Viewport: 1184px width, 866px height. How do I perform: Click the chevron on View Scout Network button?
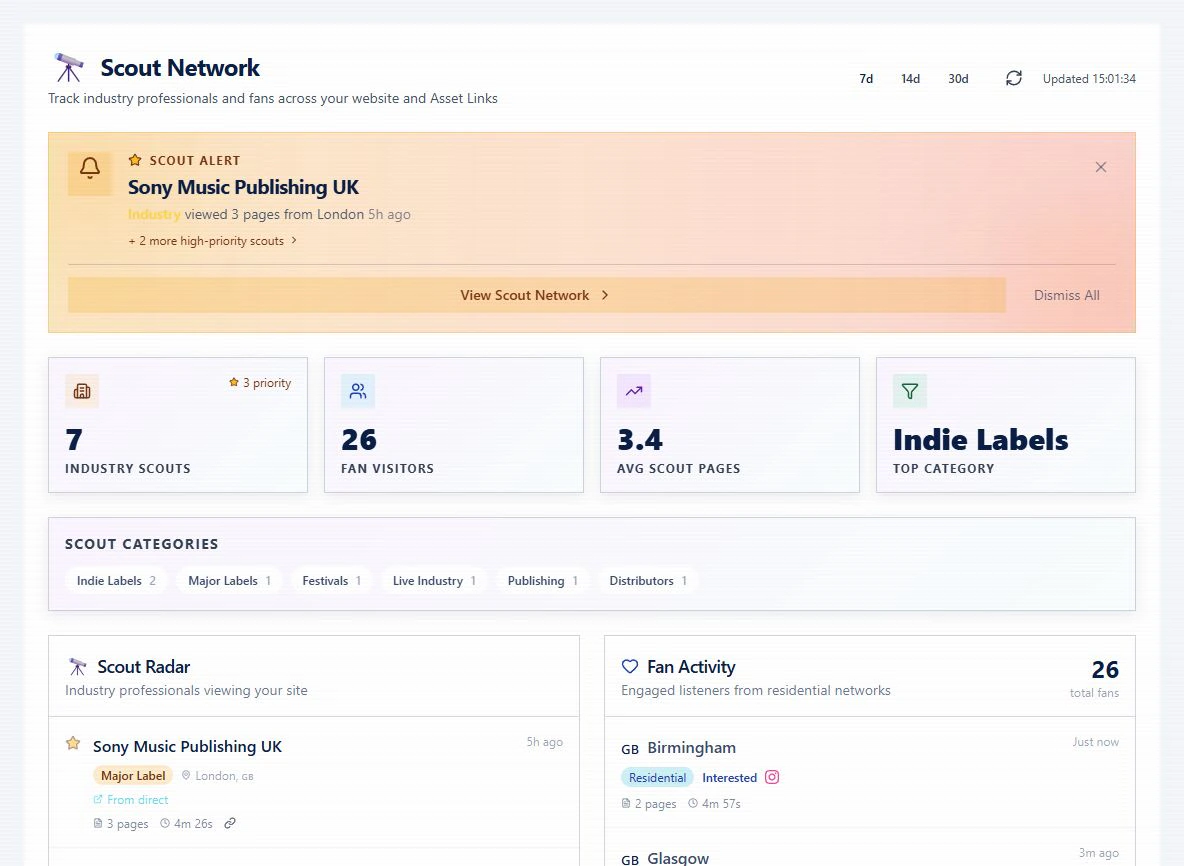tap(605, 295)
